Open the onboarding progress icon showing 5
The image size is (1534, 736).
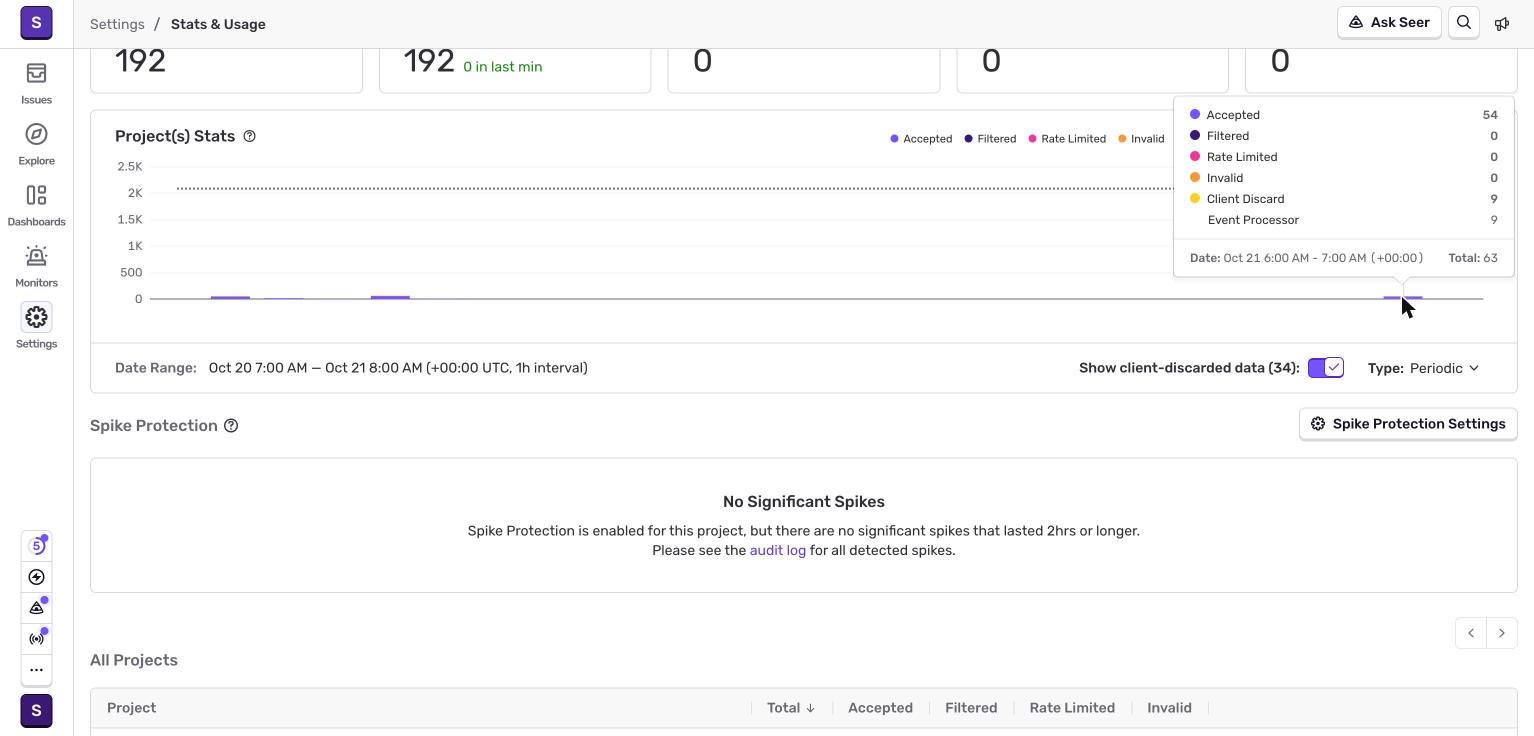click(37, 546)
